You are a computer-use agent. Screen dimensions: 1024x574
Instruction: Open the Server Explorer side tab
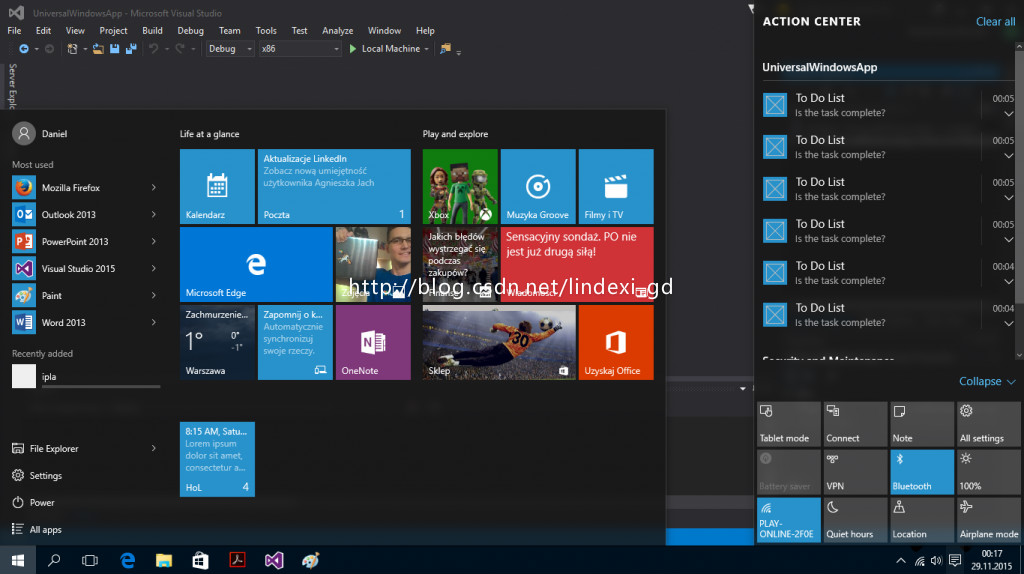pyautogui.click(x=12, y=86)
